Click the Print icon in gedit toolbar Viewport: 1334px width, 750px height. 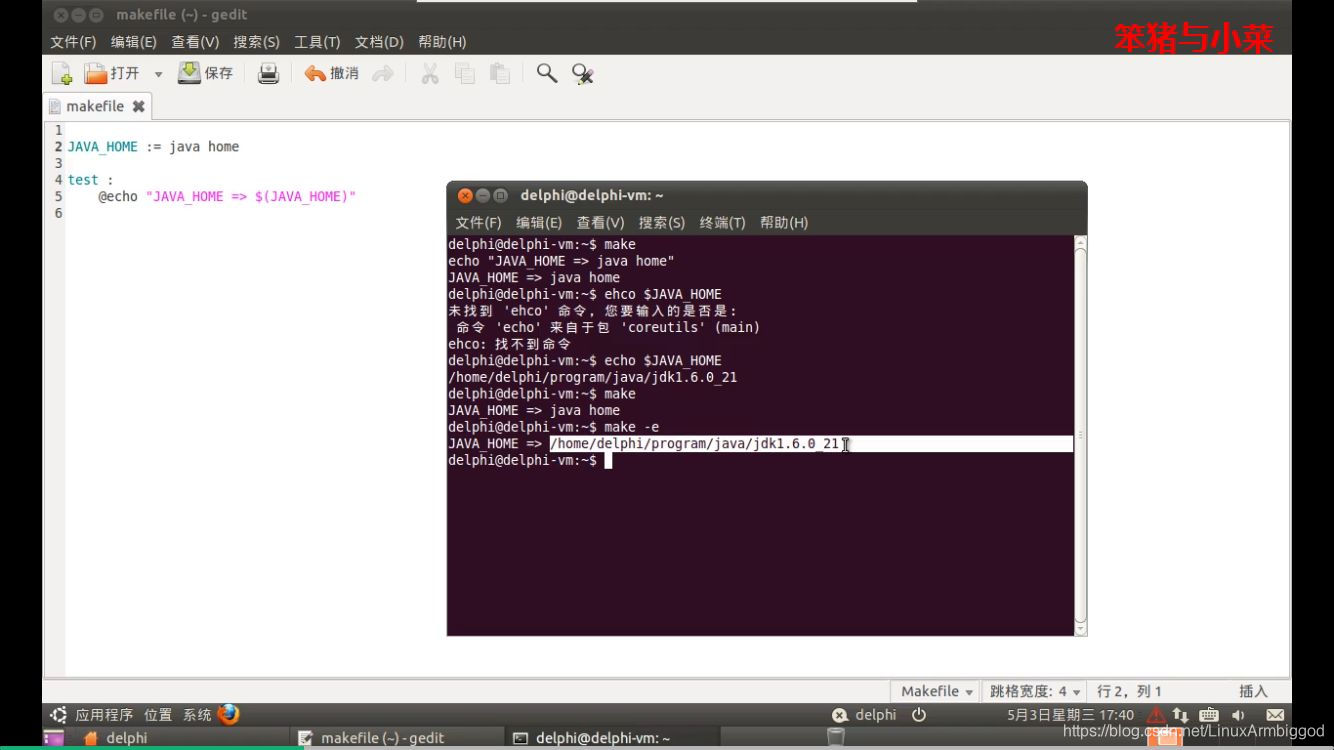tap(268, 73)
